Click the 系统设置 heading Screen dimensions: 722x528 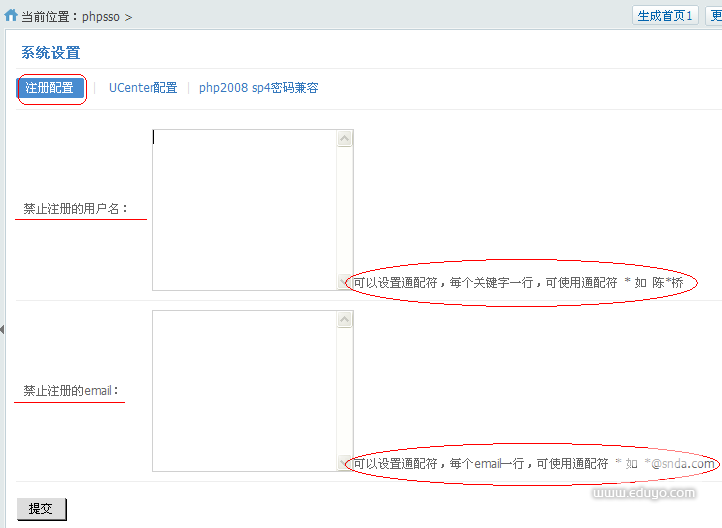point(50,53)
